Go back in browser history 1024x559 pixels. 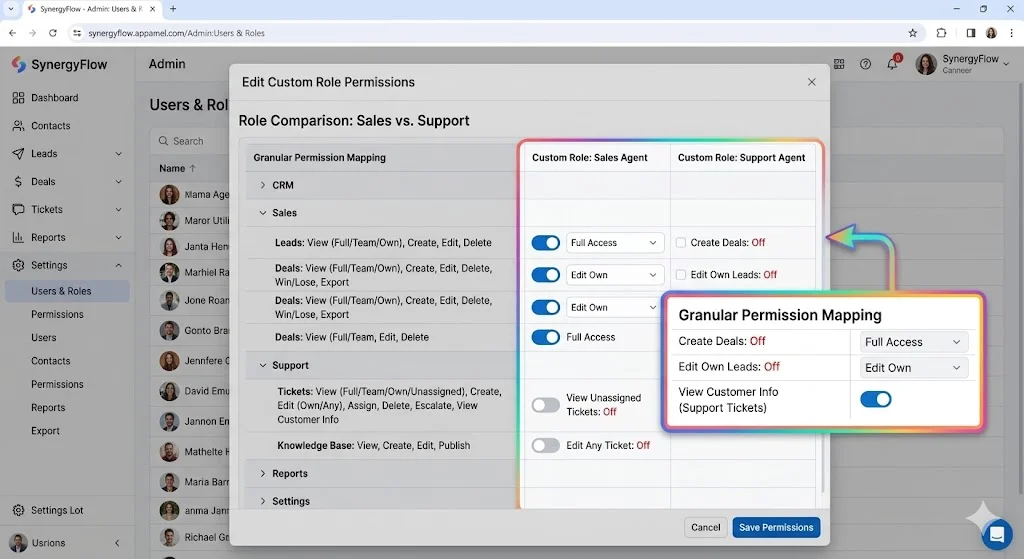[12, 33]
